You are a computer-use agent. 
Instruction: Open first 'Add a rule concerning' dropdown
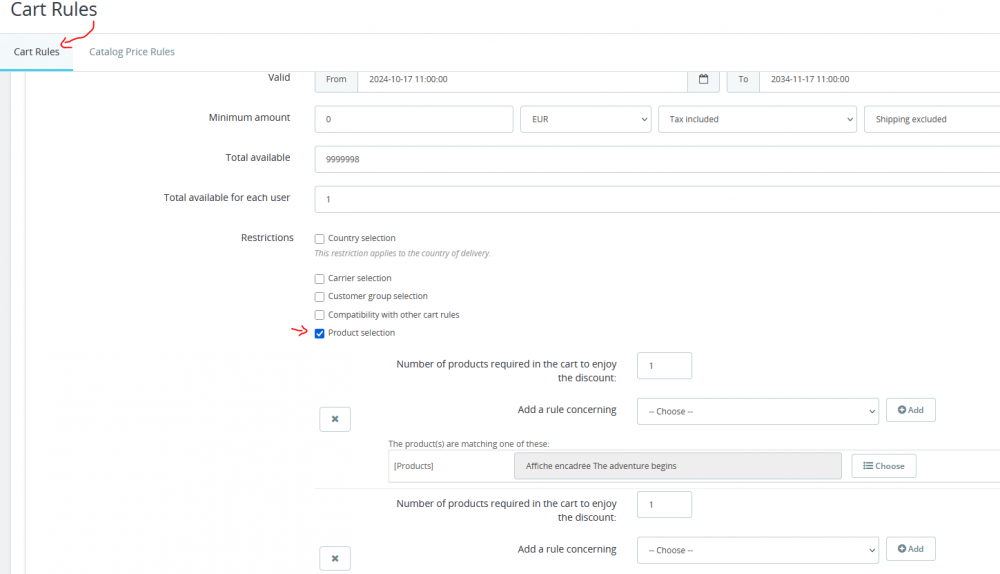pyautogui.click(x=757, y=411)
